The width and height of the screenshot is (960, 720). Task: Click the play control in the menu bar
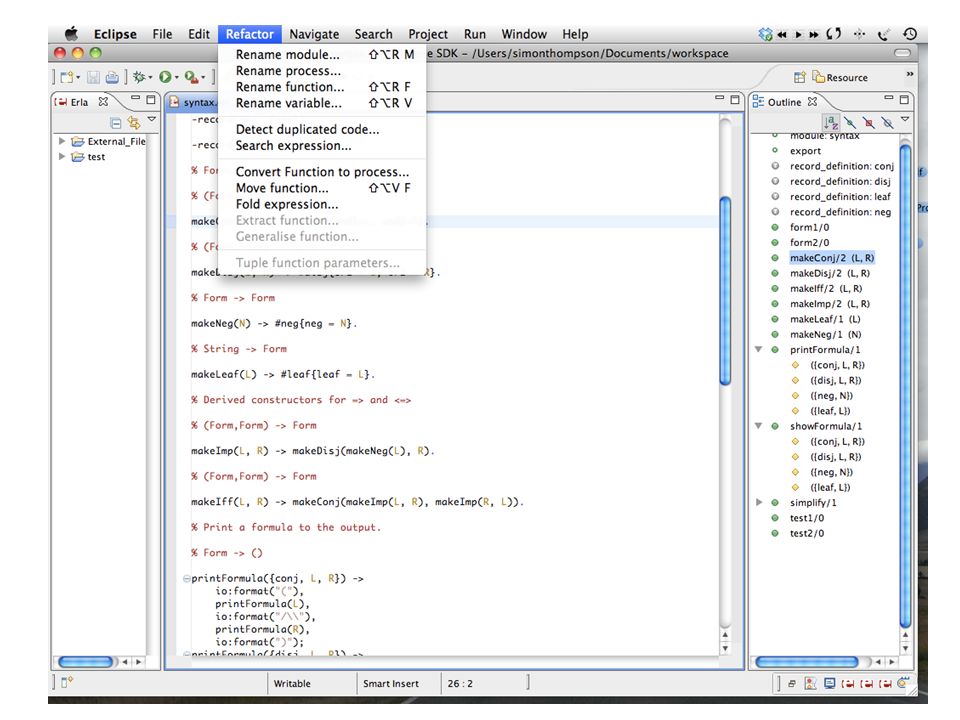(x=798, y=34)
